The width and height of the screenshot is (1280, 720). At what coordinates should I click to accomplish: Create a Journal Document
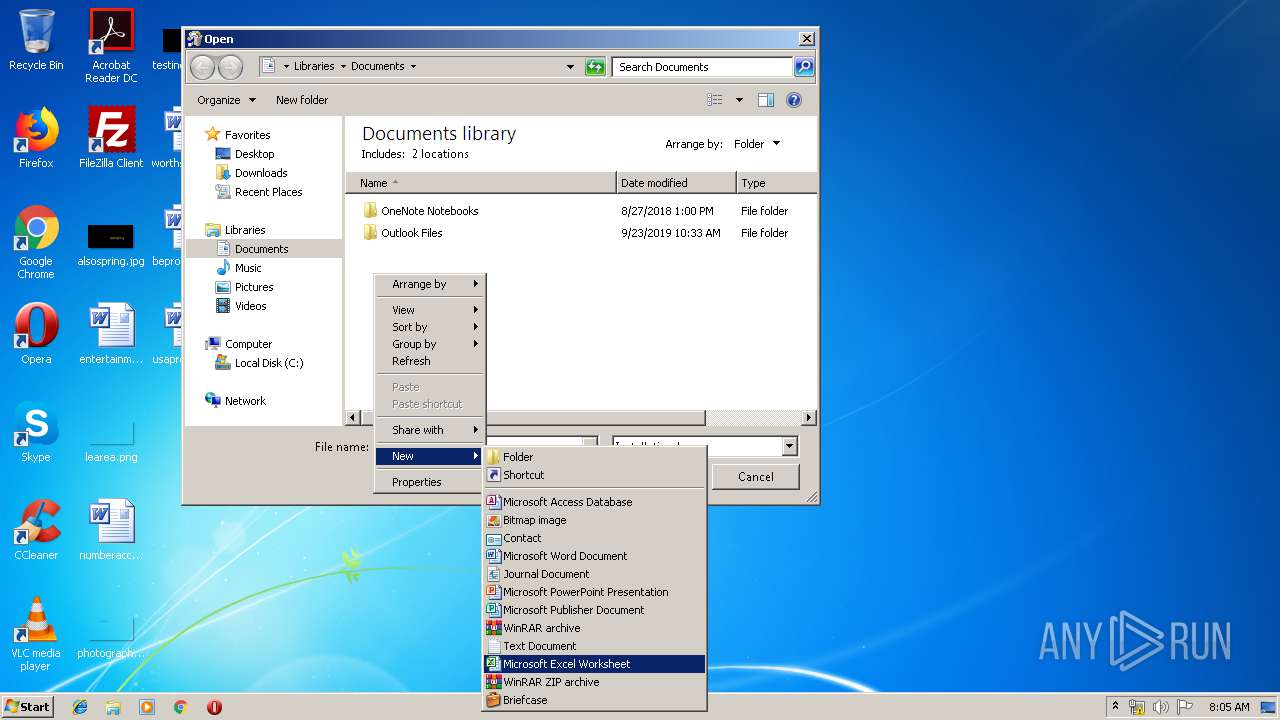(x=594, y=574)
